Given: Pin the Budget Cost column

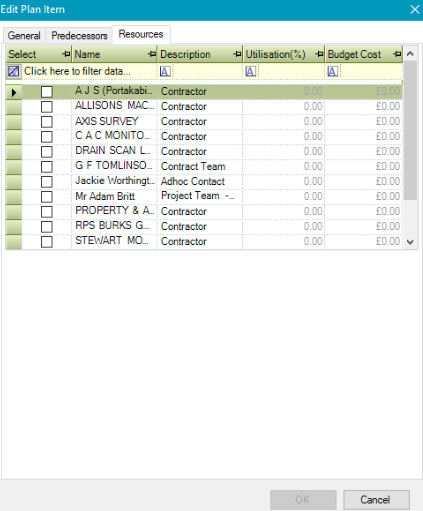Looking at the screenshot, I should click(x=397, y=54).
